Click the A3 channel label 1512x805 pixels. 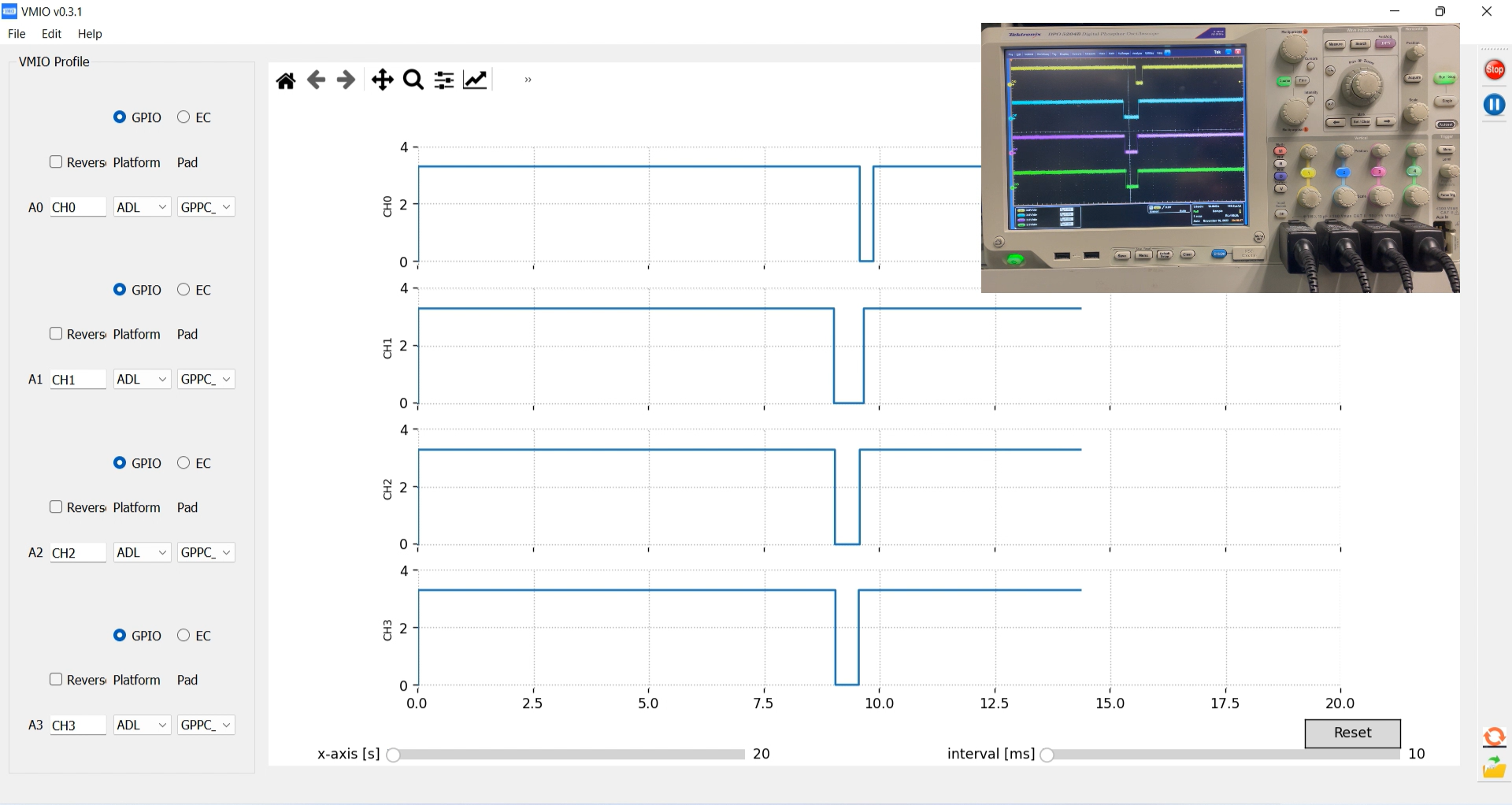[x=35, y=725]
